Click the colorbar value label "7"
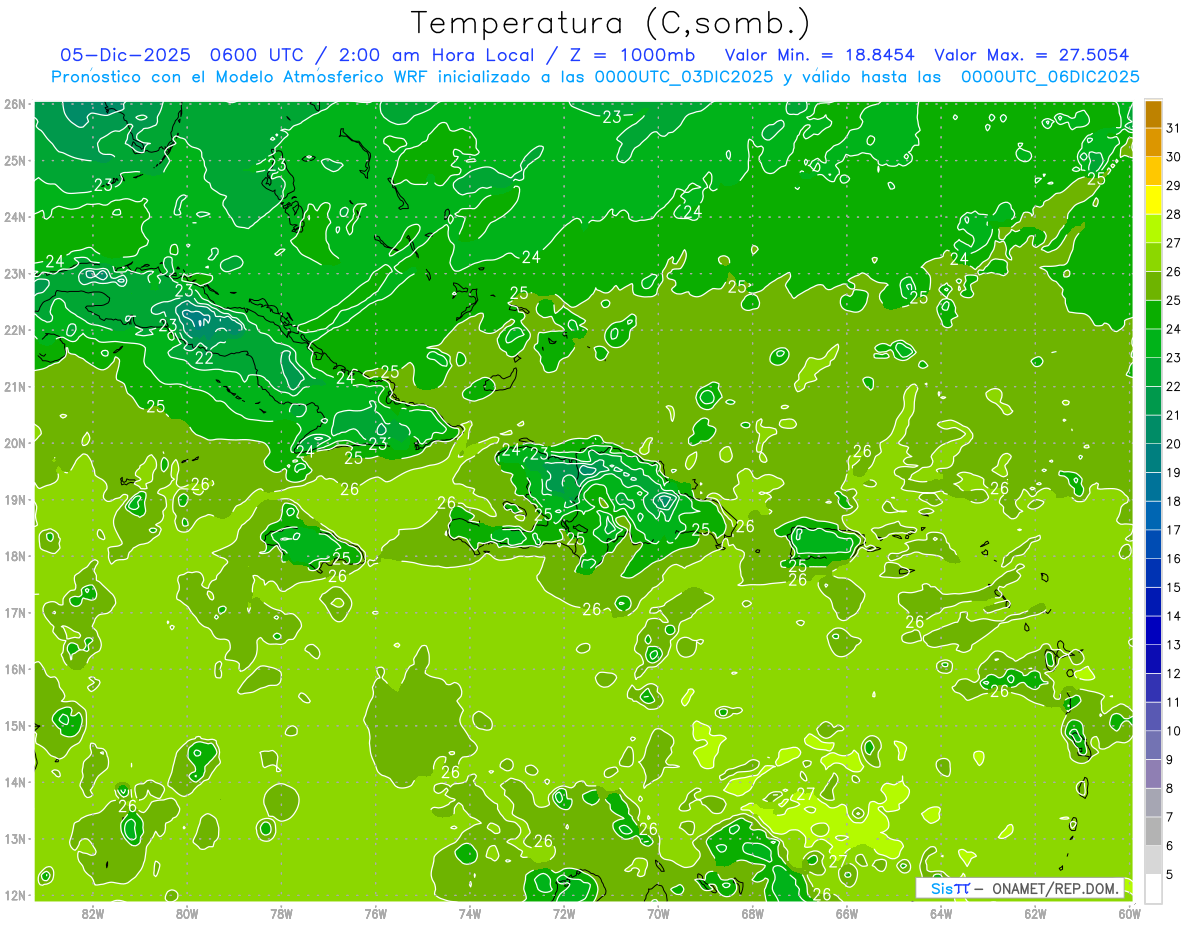 click(x=1171, y=817)
